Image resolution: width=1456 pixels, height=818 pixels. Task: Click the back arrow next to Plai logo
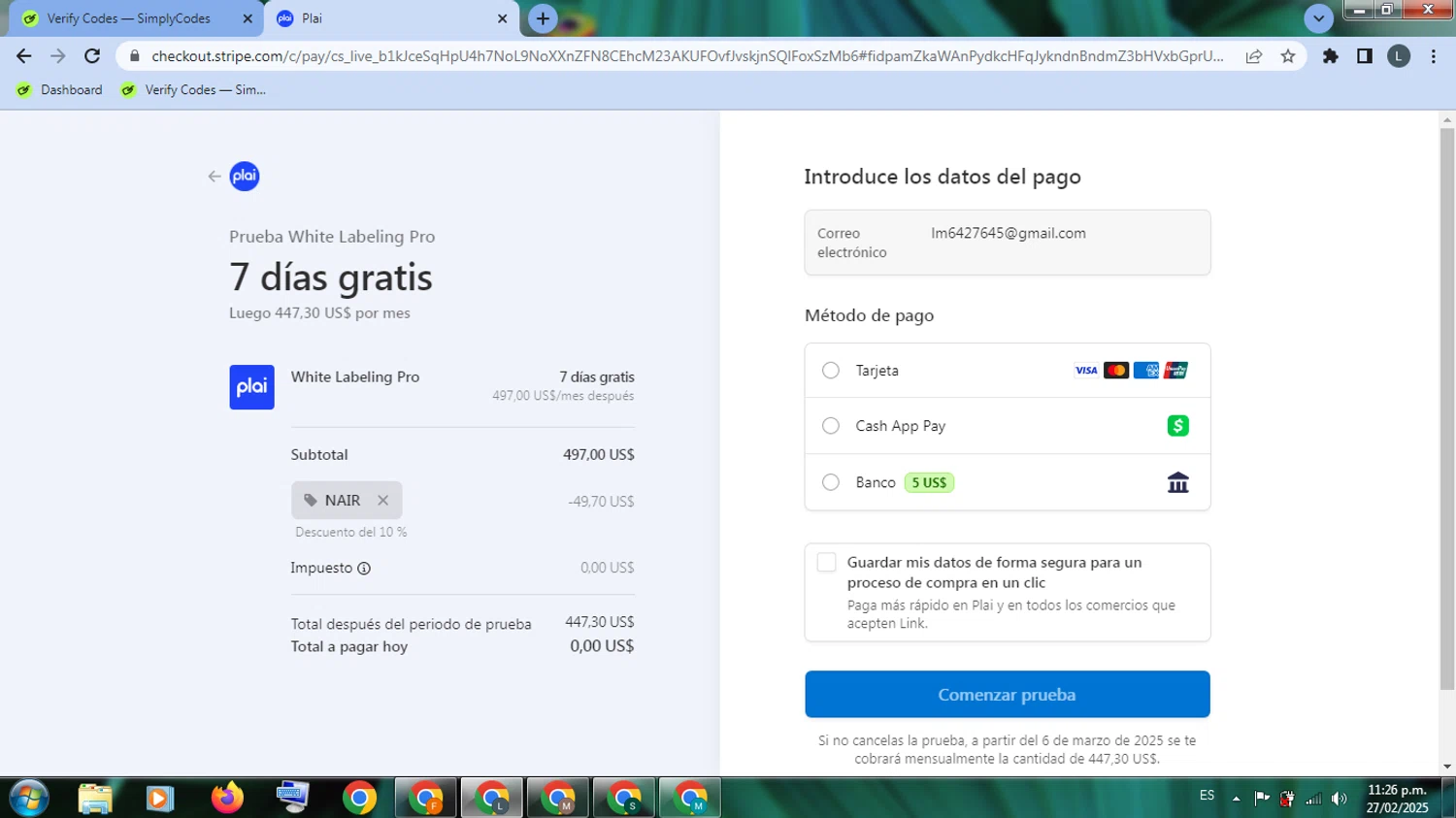pyautogui.click(x=215, y=177)
